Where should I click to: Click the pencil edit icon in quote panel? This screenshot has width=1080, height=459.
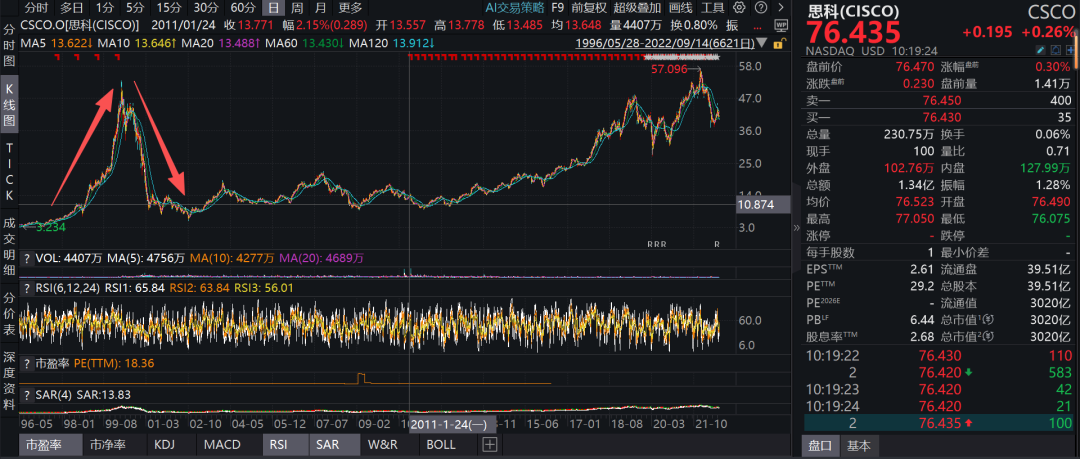[x=1040, y=49]
